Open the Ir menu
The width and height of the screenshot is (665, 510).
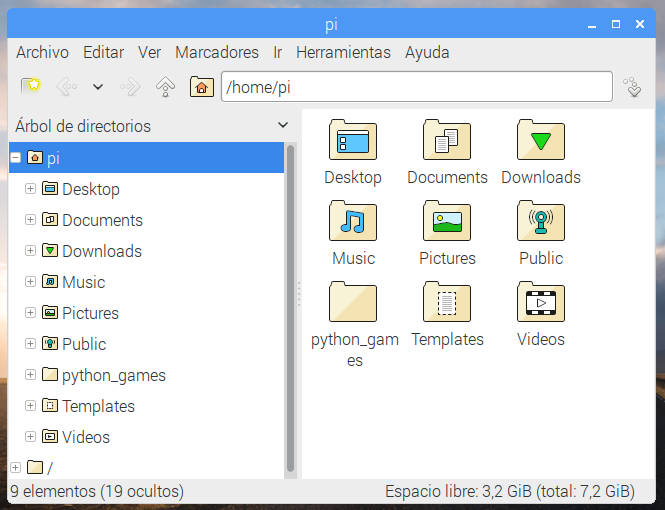point(277,53)
